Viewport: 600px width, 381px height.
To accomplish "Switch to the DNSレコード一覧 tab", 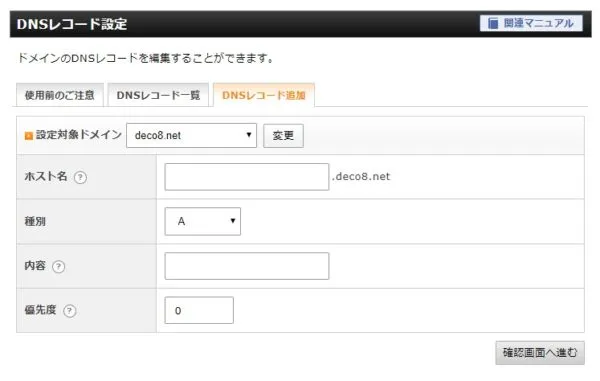I will tap(158, 95).
